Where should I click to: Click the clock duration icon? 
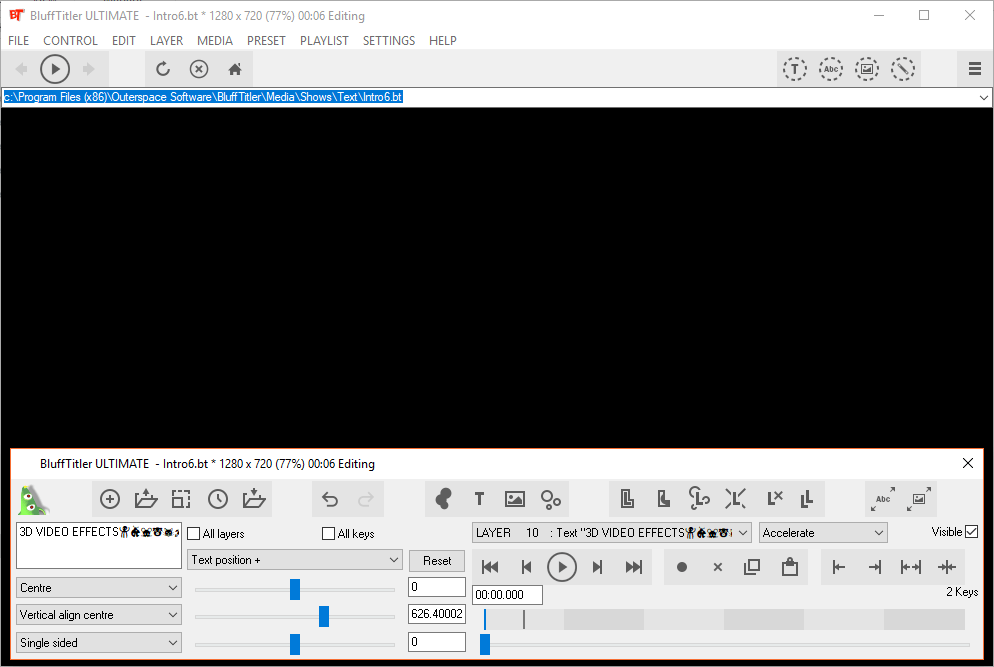tap(217, 500)
